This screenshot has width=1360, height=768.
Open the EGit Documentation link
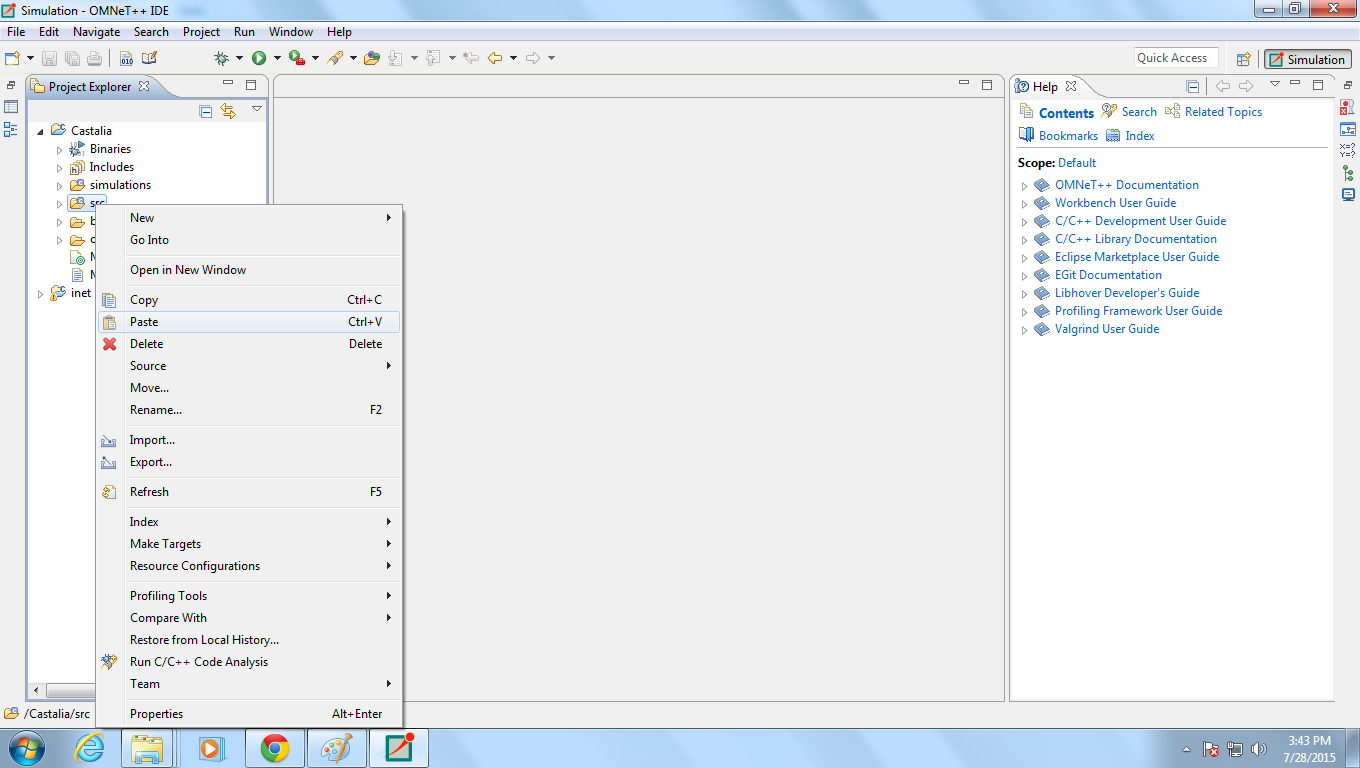1108,275
